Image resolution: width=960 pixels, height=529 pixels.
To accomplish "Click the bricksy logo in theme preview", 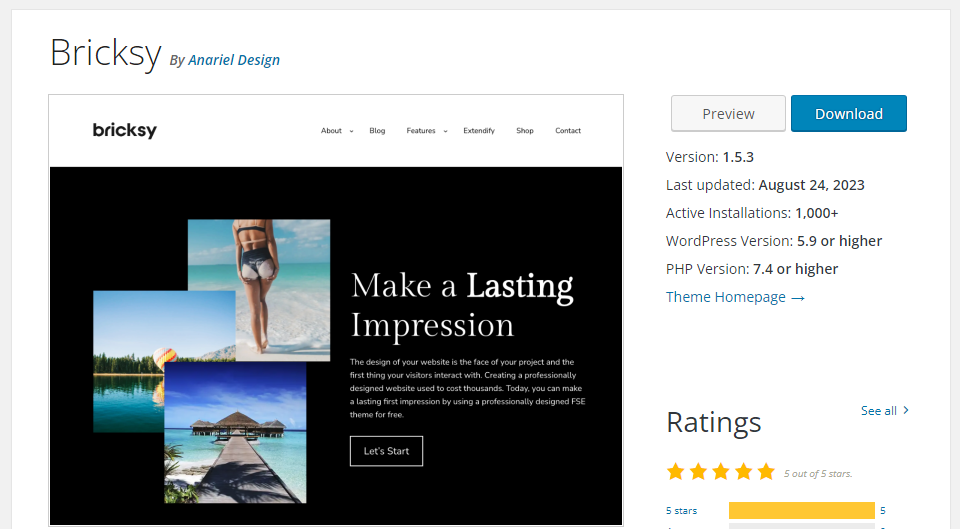I will (x=124, y=130).
